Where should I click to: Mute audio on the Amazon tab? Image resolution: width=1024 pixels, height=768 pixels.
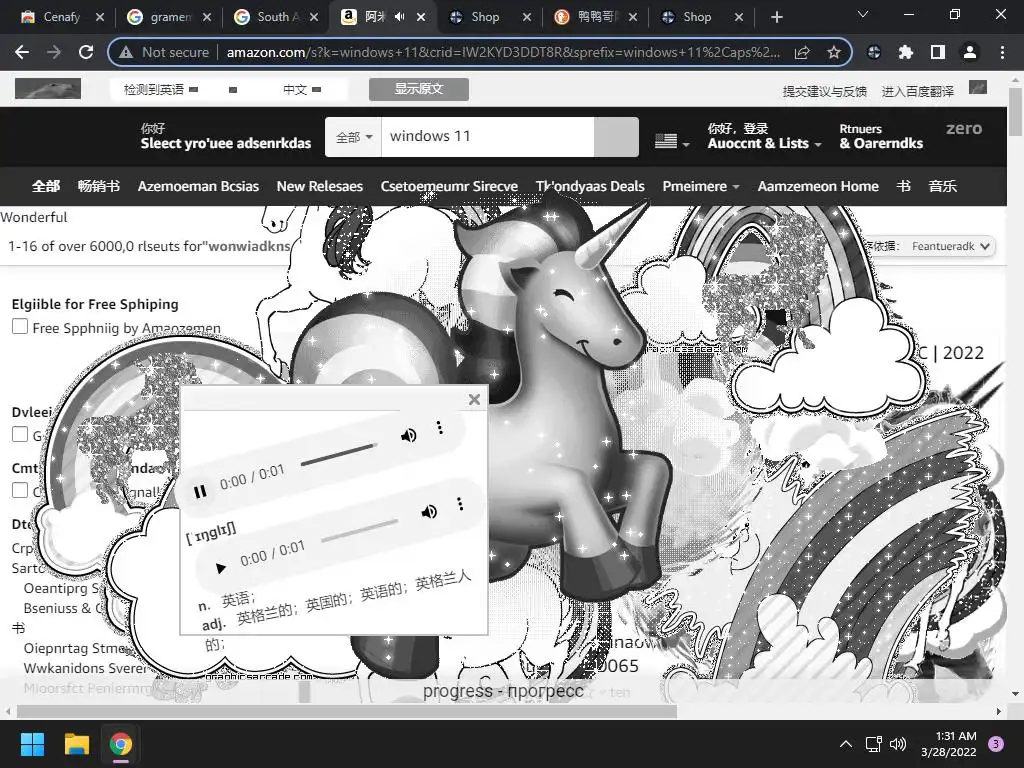pos(400,17)
